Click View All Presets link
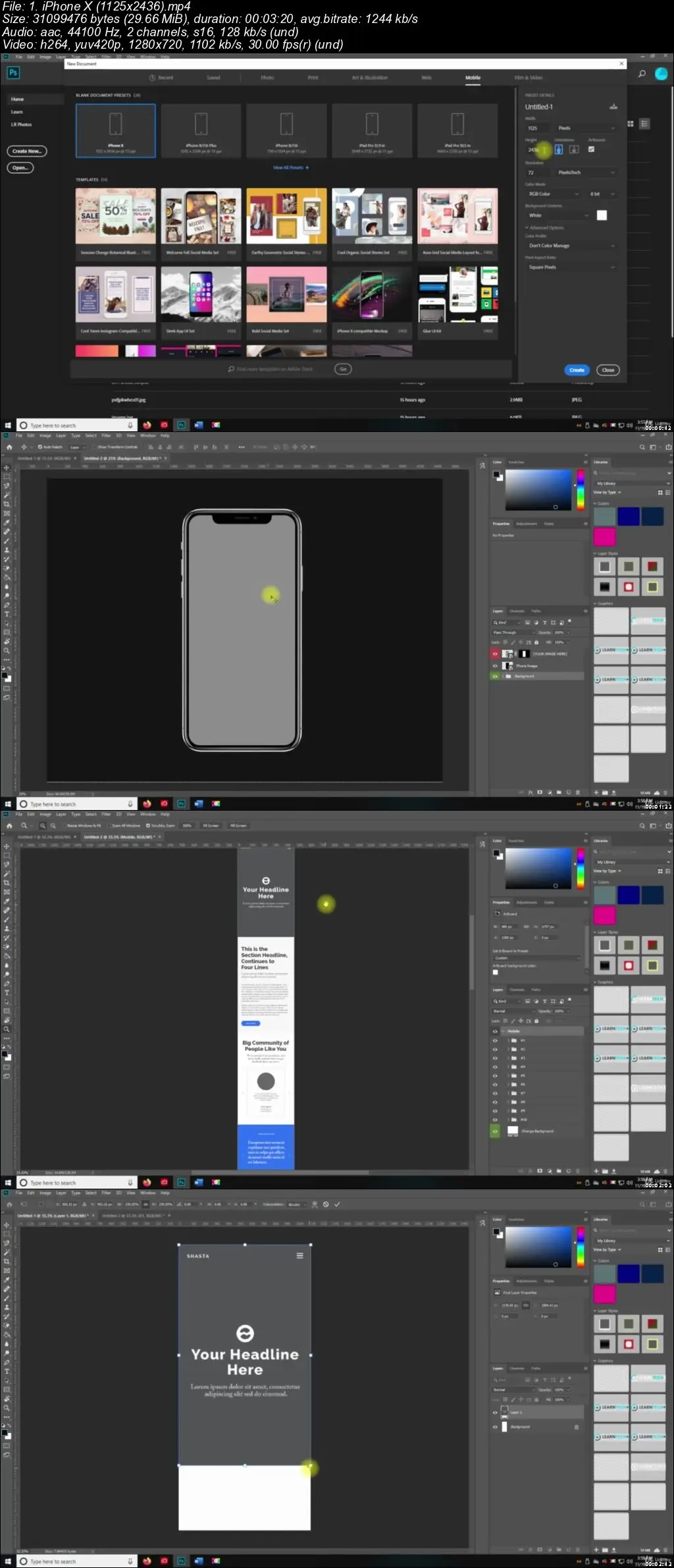The height and width of the screenshot is (1568, 674). point(291,168)
